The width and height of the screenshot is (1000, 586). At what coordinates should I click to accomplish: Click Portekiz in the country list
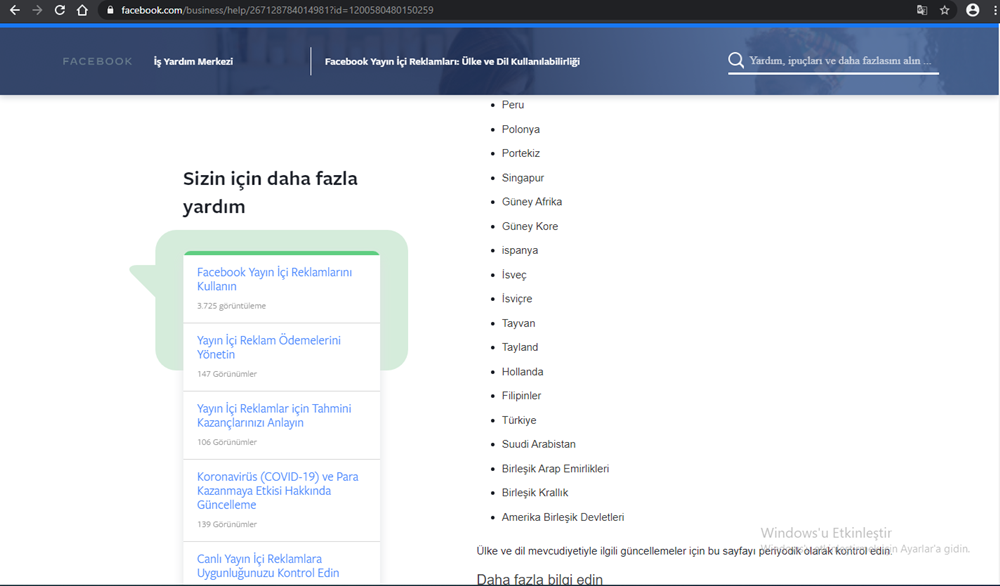(x=520, y=153)
